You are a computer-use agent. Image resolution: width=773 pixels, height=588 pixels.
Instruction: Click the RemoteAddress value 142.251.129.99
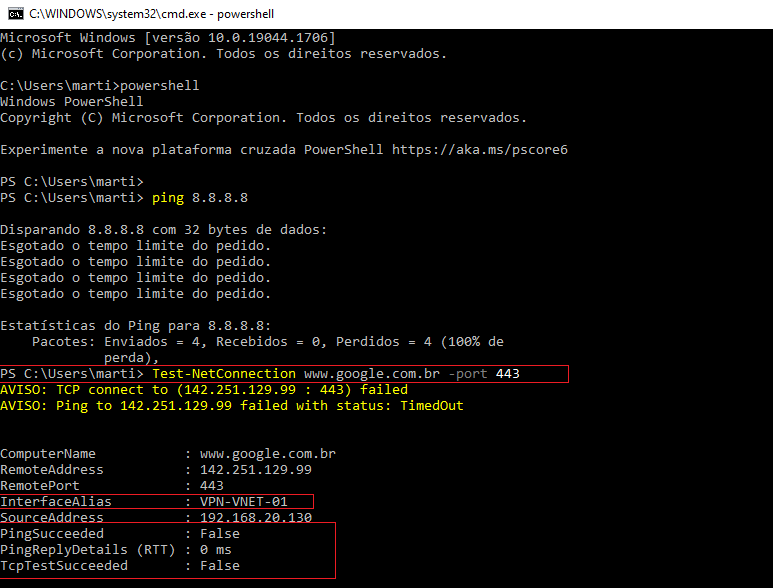256,470
